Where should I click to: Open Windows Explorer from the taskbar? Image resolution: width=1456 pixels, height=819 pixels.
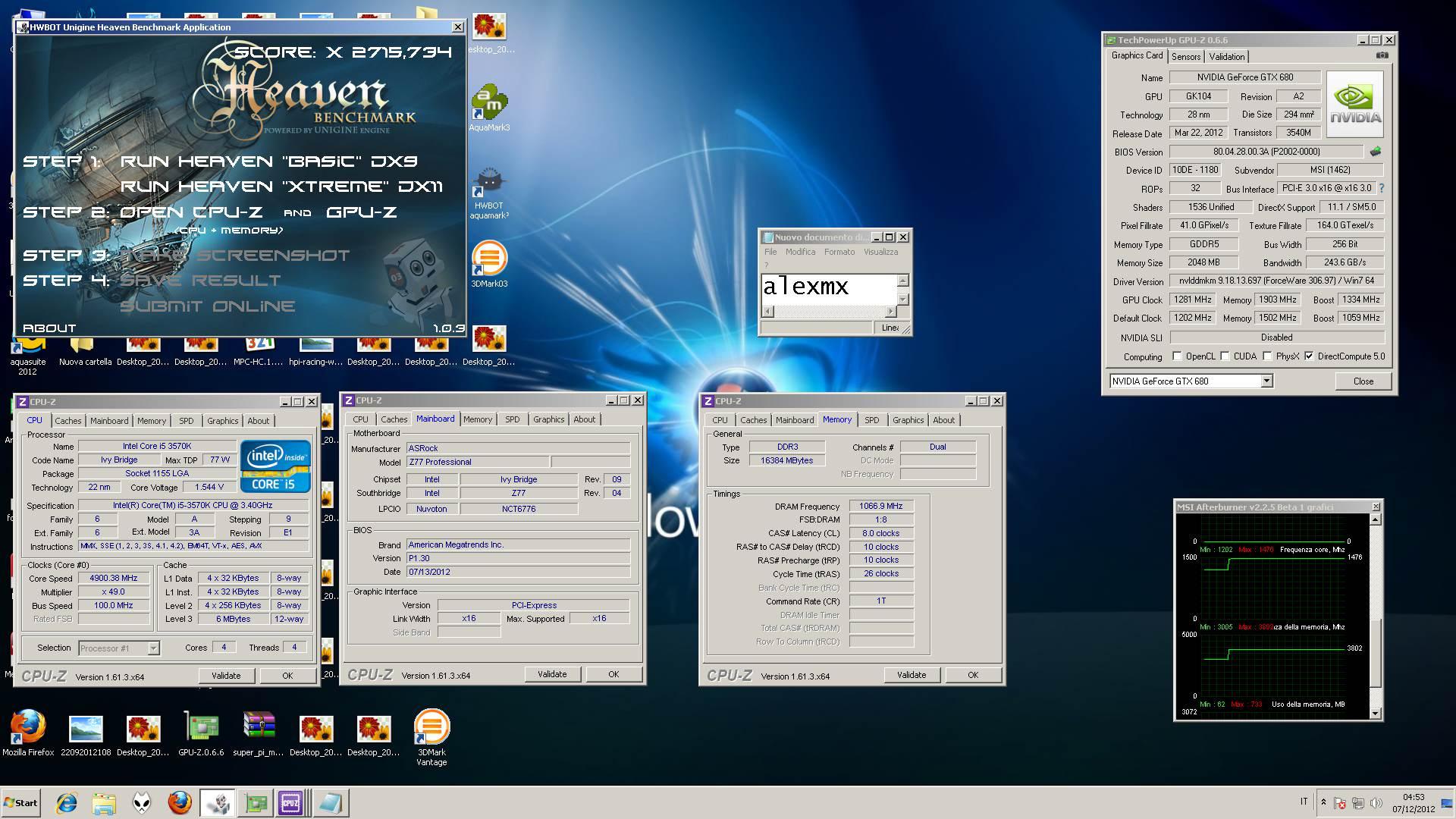click(104, 802)
